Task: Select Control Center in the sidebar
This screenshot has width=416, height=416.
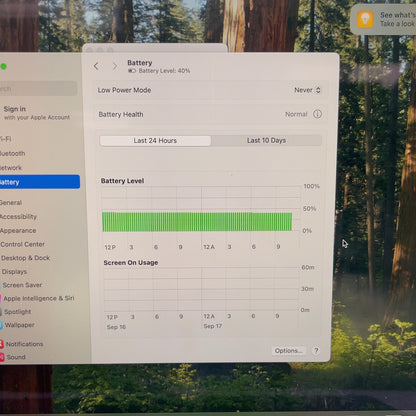Action: click(22, 244)
